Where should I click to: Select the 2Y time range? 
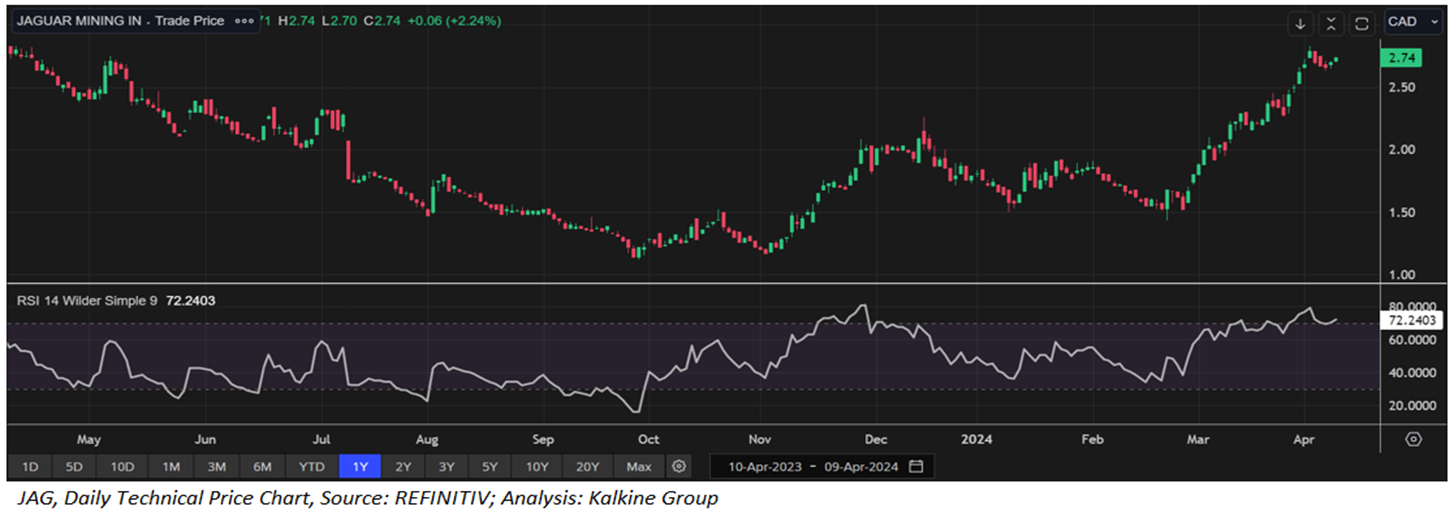(403, 466)
